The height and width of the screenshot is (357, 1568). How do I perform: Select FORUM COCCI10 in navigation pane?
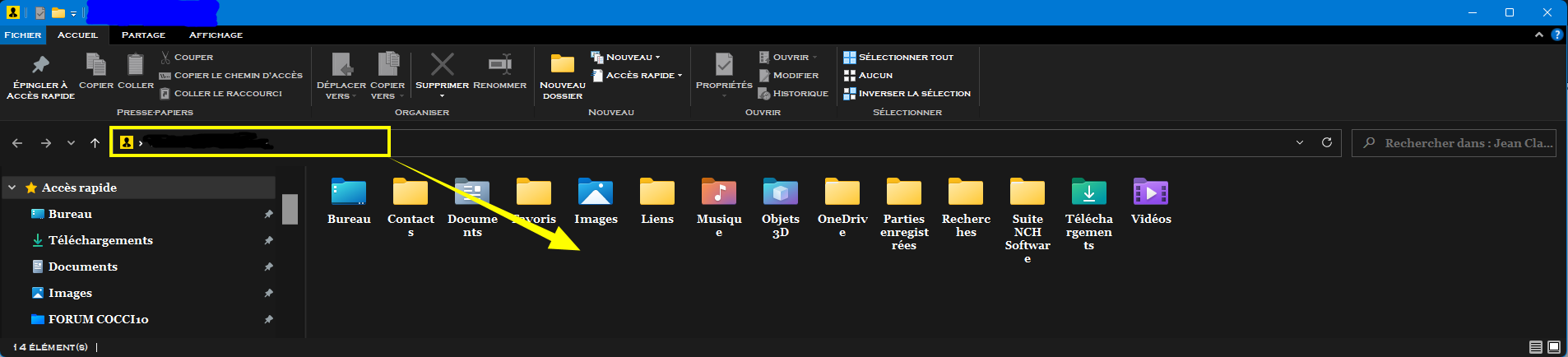click(x=98, y=319)
